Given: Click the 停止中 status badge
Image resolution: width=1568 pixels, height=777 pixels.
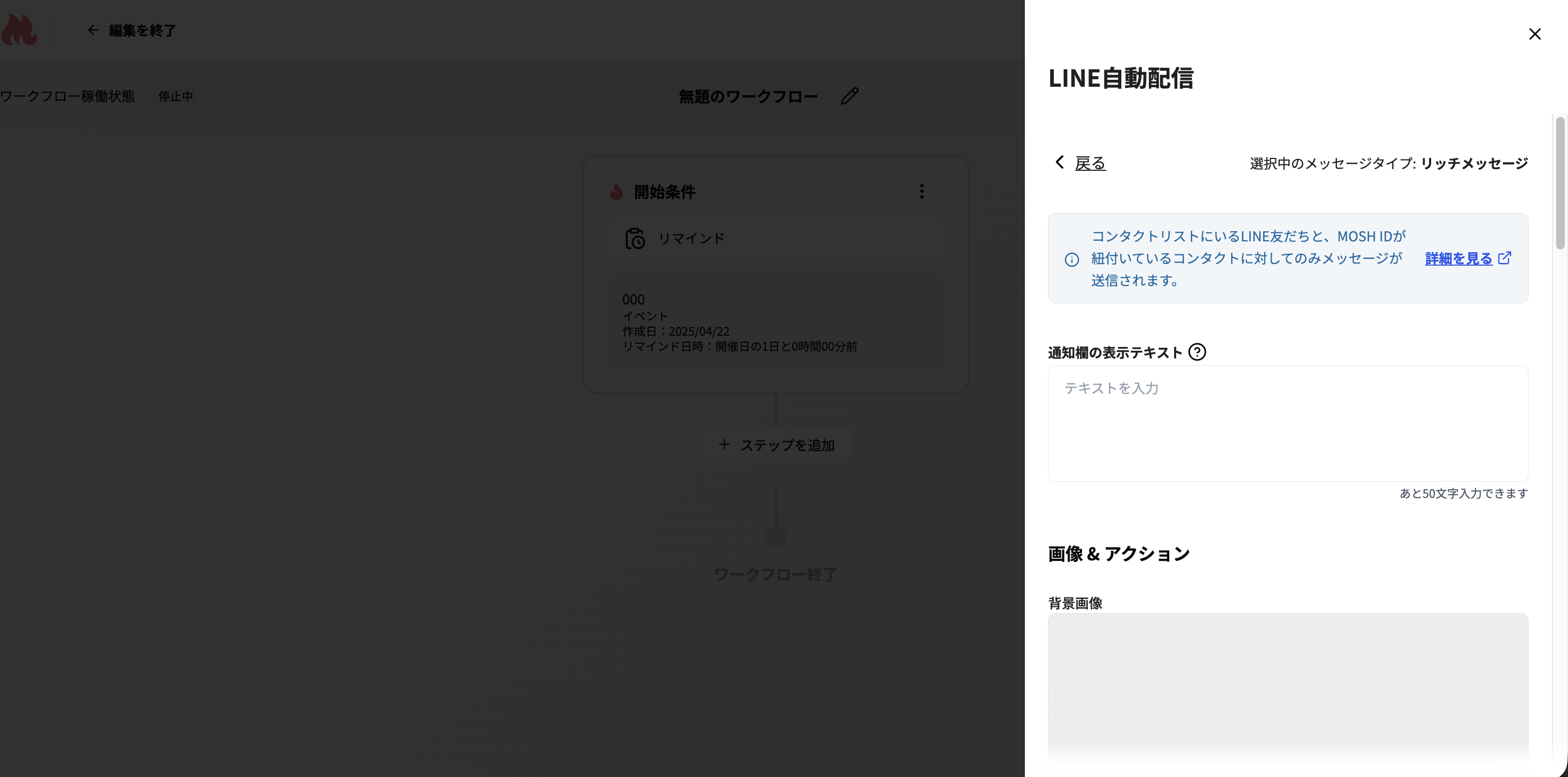Looking at the screenshot, I should 175,96.
